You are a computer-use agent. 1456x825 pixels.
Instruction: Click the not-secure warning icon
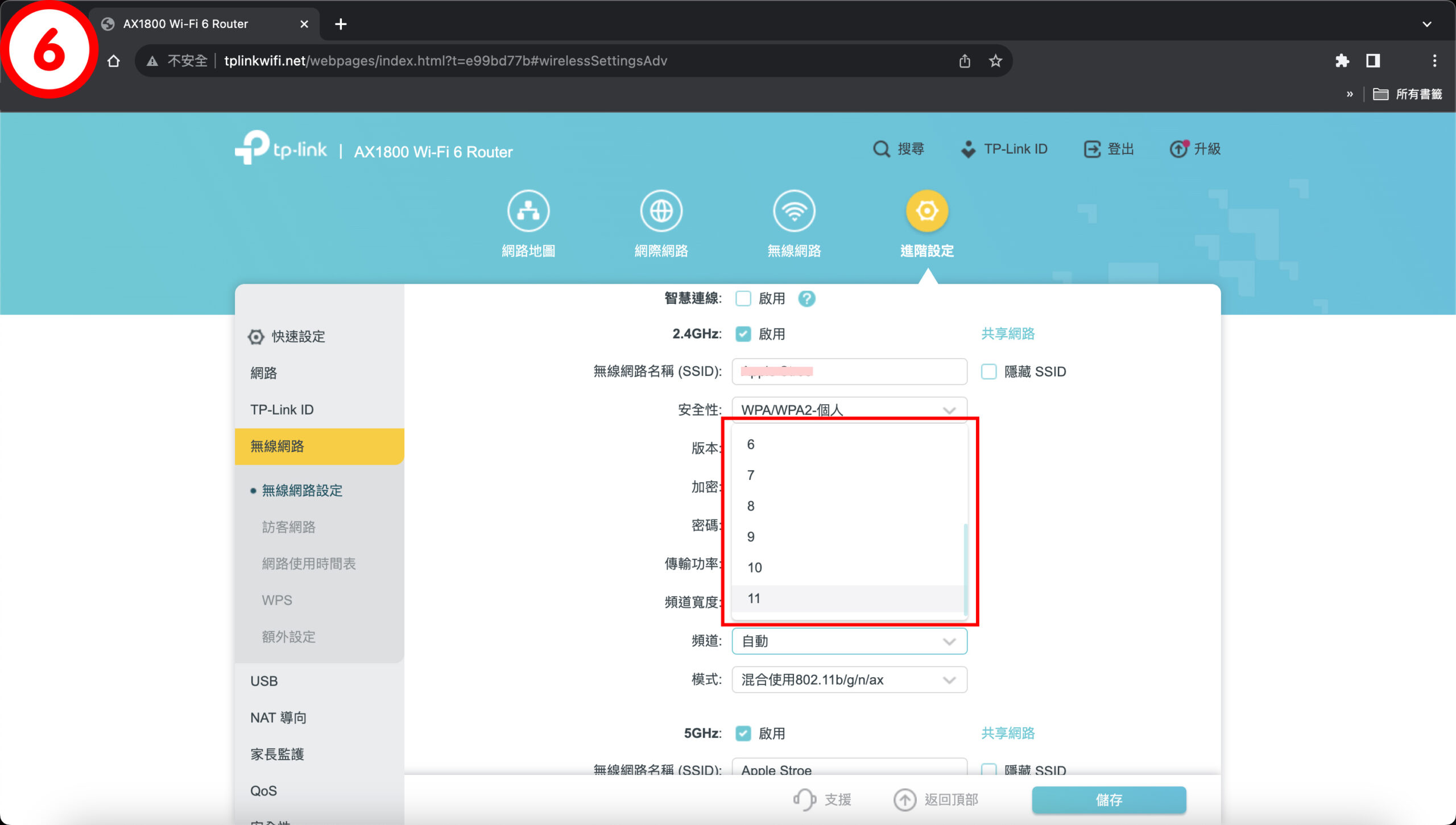pyautogui.click(x=152, y=61)
